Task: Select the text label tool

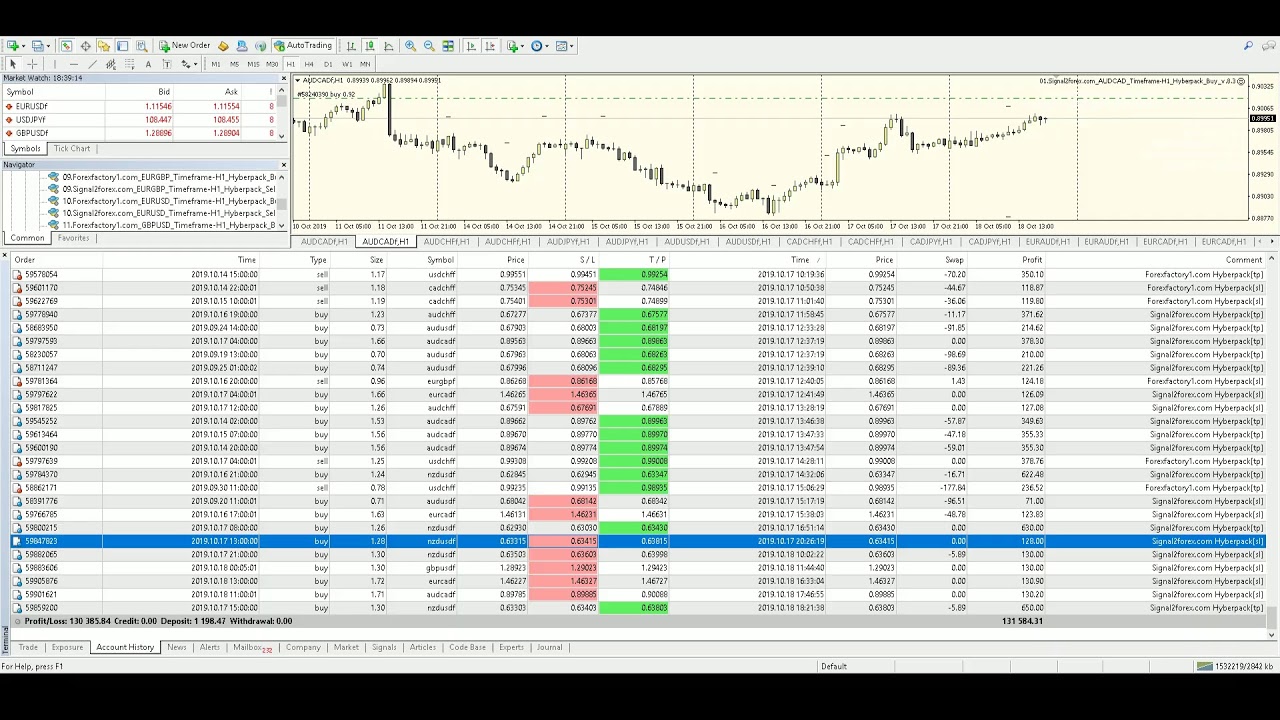Action: [x=167, y=64]
